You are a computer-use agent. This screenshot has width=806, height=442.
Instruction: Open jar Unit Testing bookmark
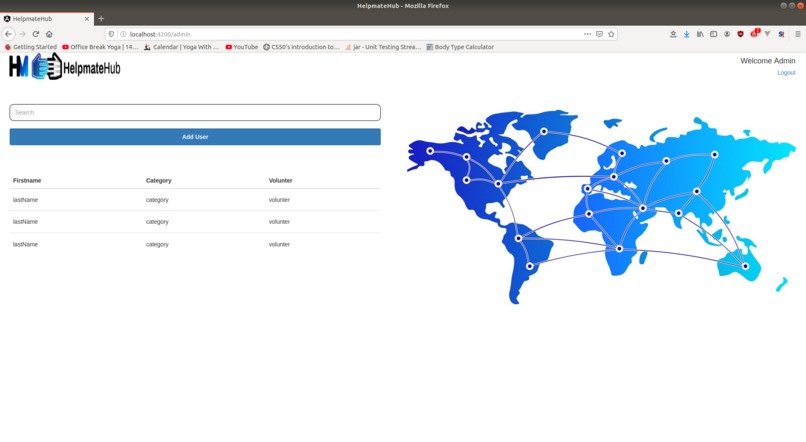pyautogui.click(x=383, y=47)
